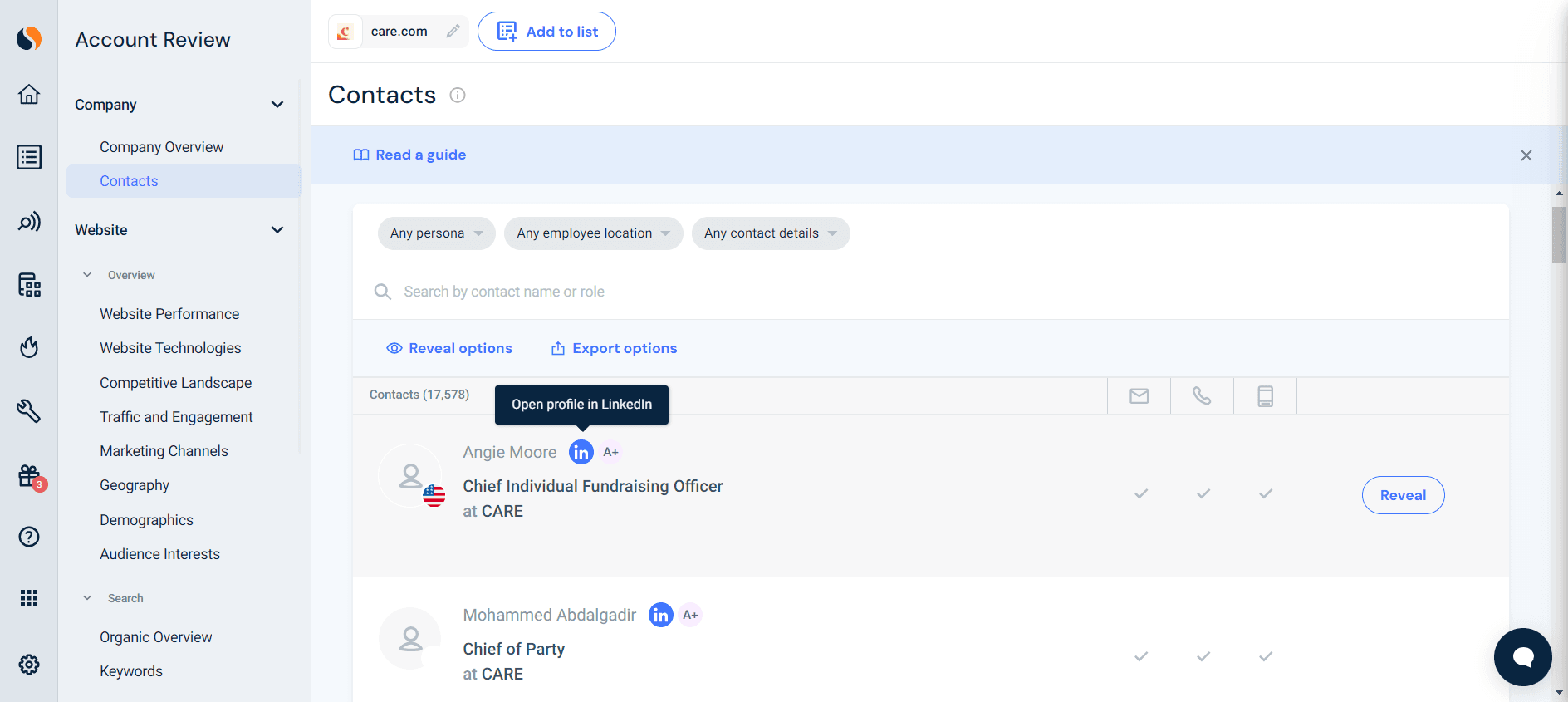Open Audience Interests page
This screenshot has width=1568, height=702.
159,554
